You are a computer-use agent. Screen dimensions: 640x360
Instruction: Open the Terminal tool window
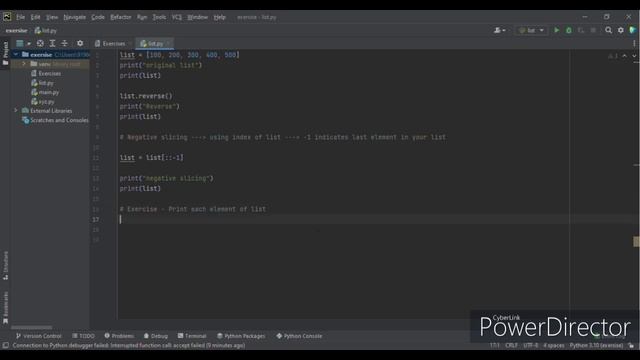tap(192, 336)
